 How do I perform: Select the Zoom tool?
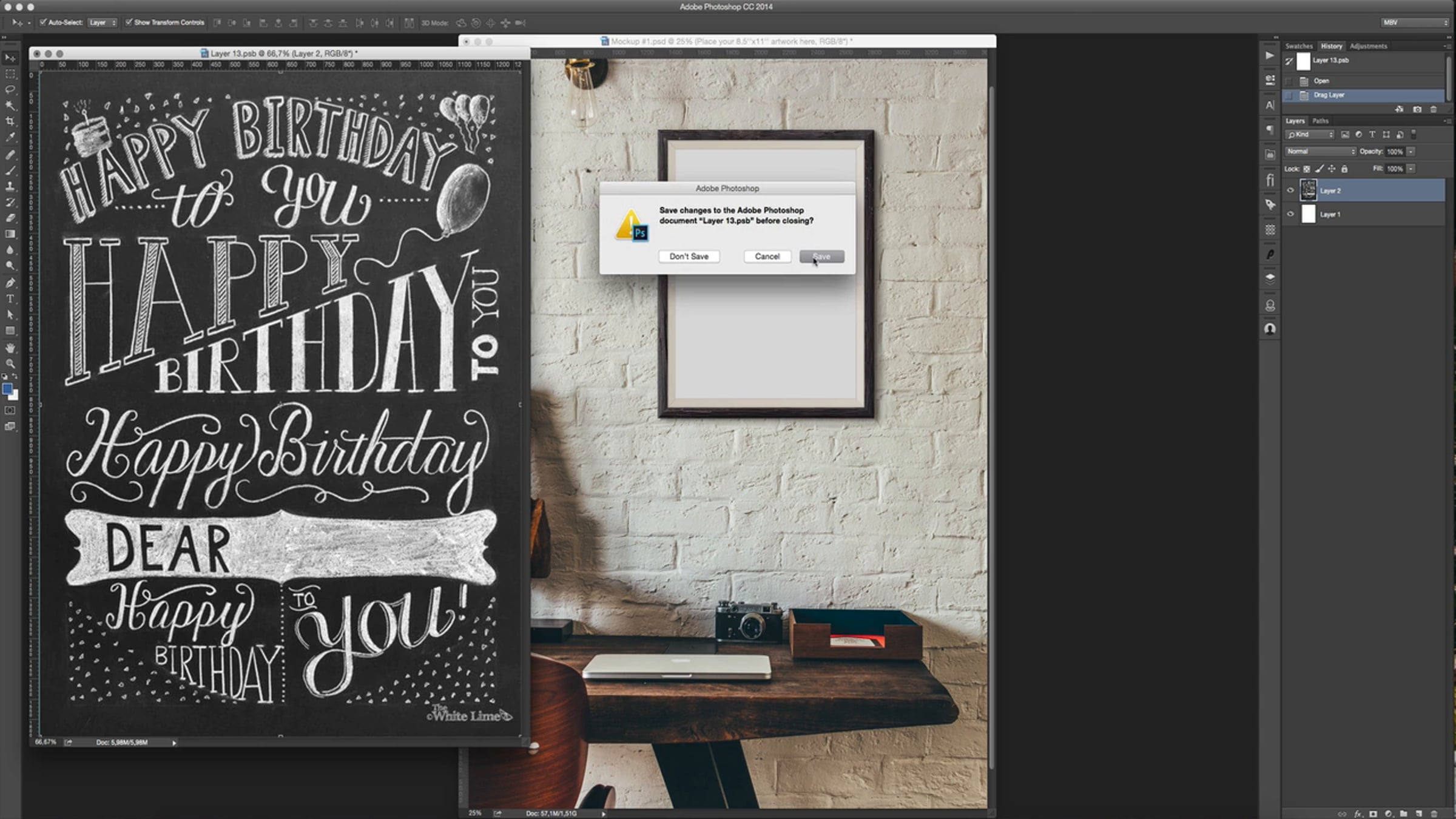coord(10,364)
